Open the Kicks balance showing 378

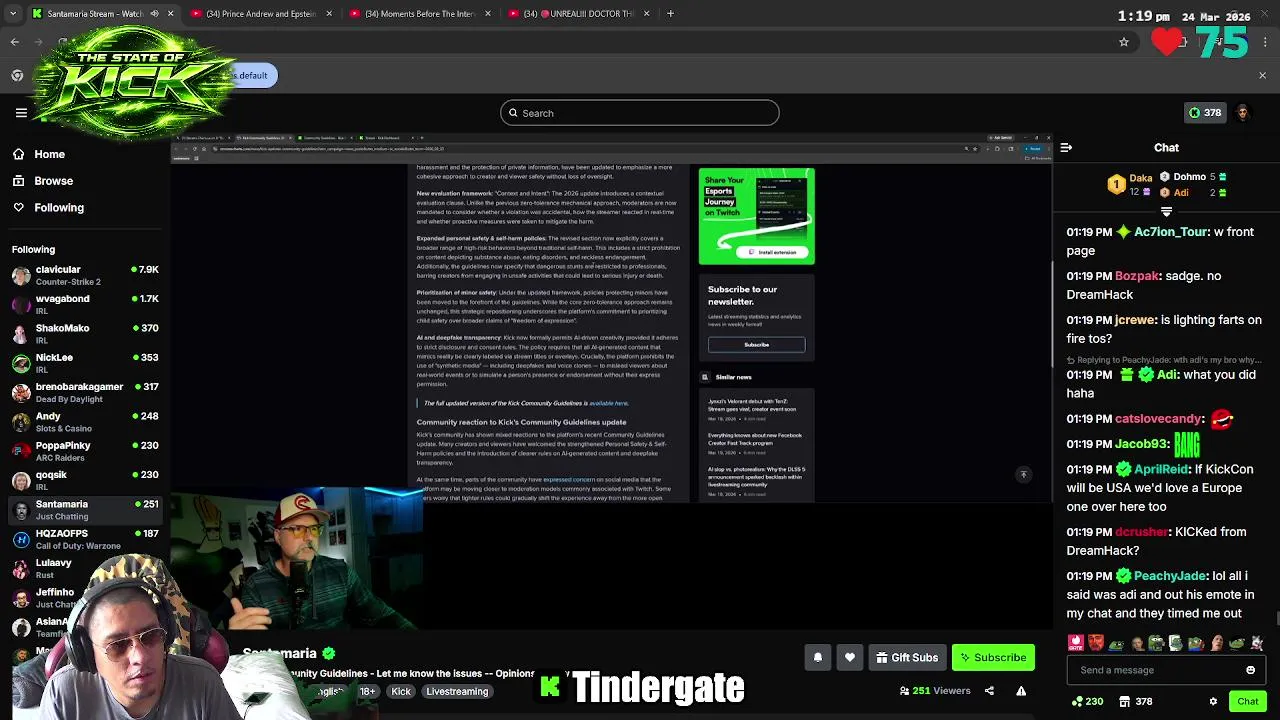[1204, 113]
